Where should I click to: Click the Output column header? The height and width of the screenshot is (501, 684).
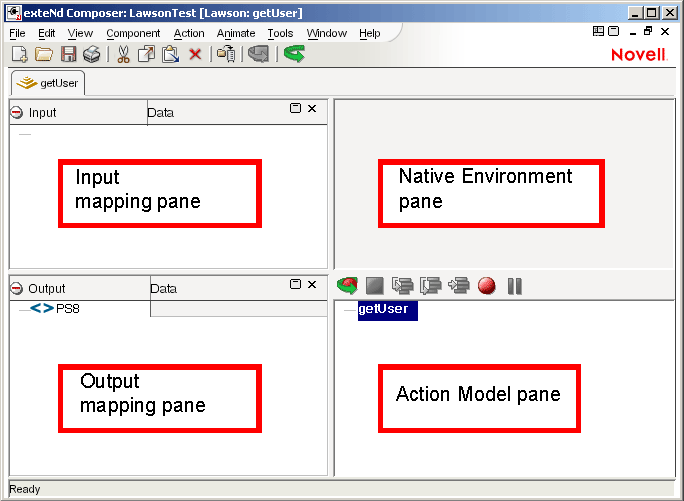click(80, 288)
